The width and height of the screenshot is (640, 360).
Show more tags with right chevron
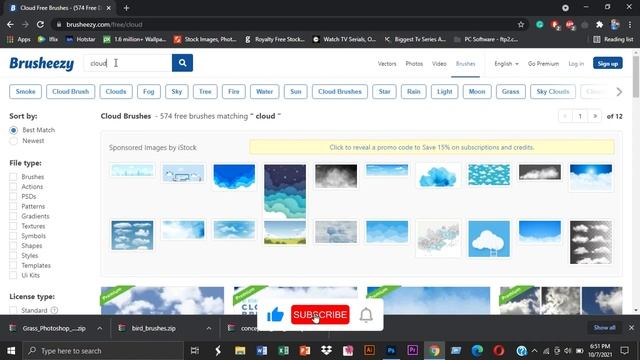[x=619, y=92]
